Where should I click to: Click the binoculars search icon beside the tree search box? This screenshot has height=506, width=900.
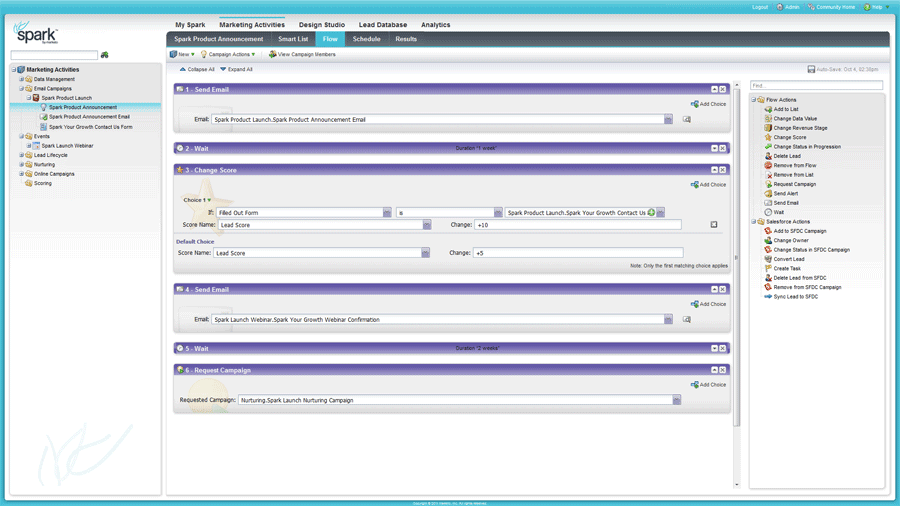104,55
